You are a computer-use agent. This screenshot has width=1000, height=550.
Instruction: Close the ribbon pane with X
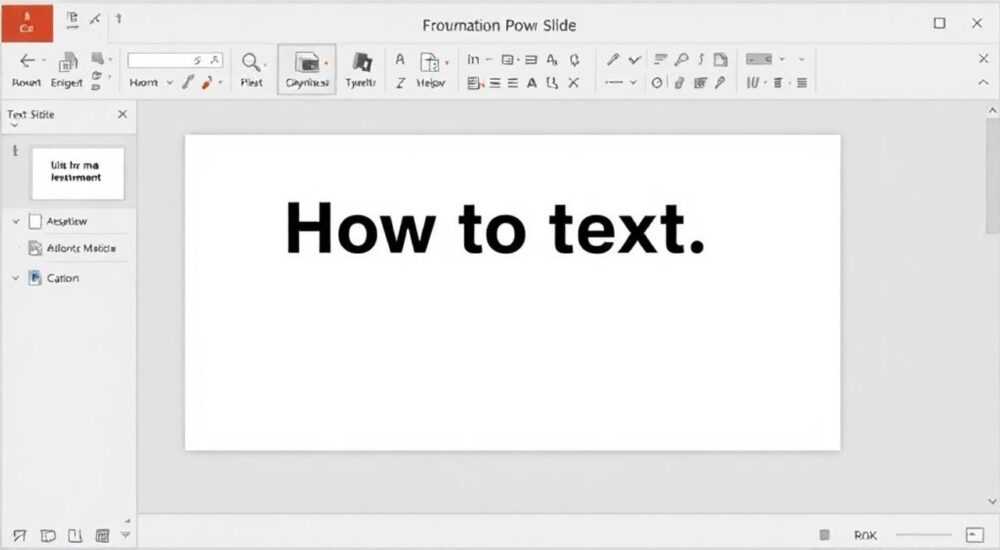tap(983, 59)
